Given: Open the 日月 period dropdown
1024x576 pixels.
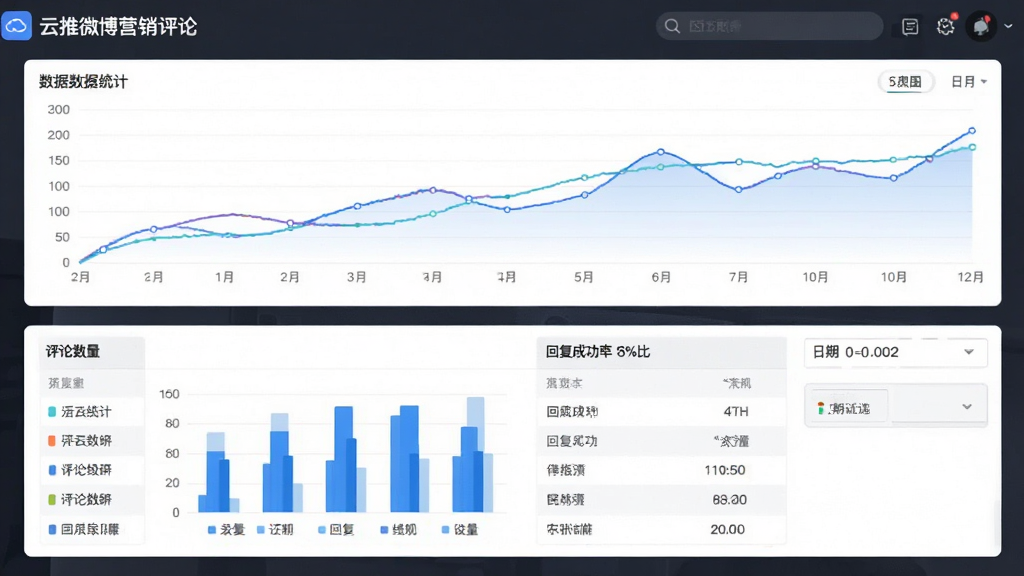Looking at the screenshot, I should (x=968, y=82).
